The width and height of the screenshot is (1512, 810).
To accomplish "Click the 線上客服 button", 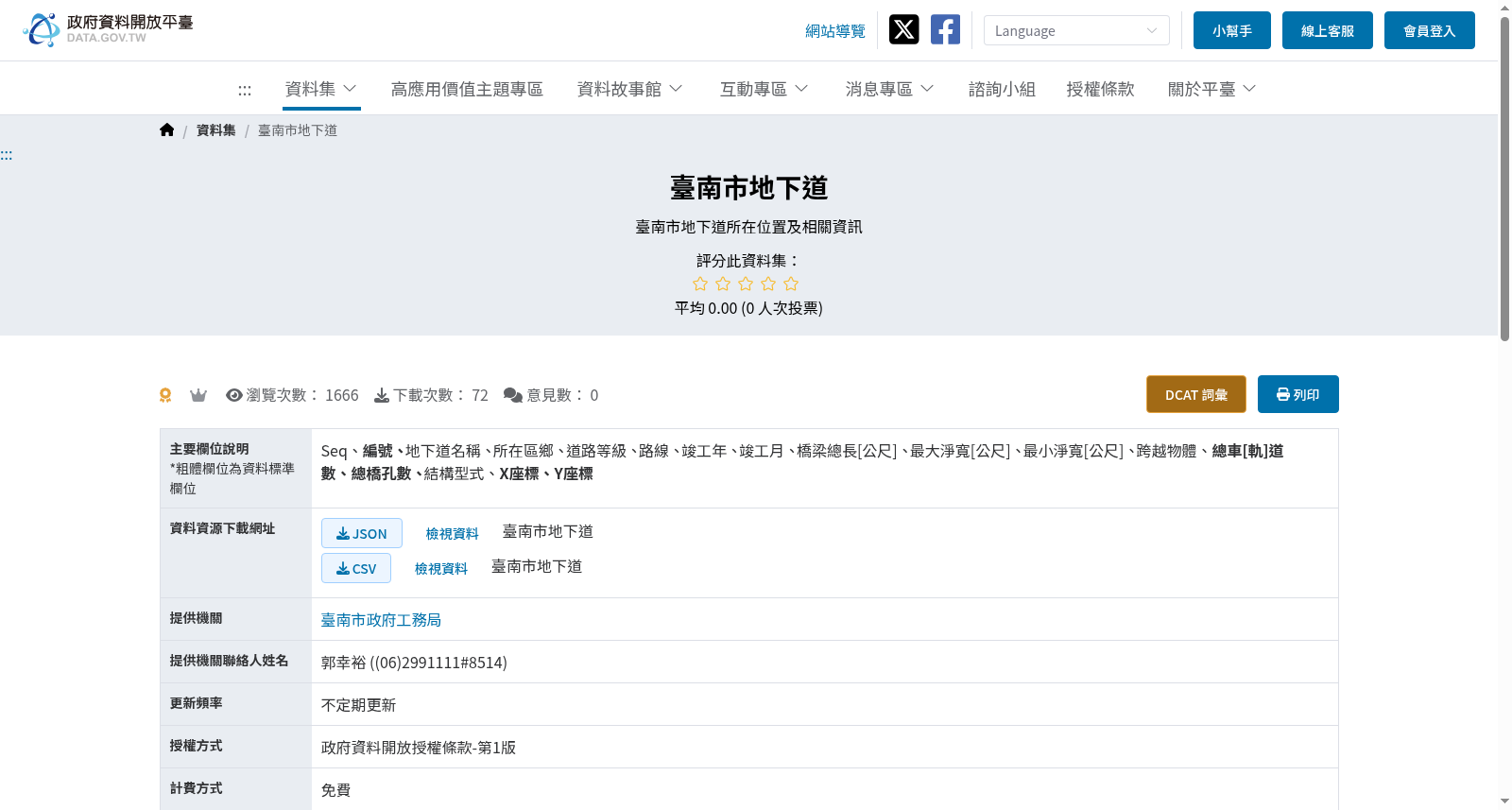I will point(1328,30).
